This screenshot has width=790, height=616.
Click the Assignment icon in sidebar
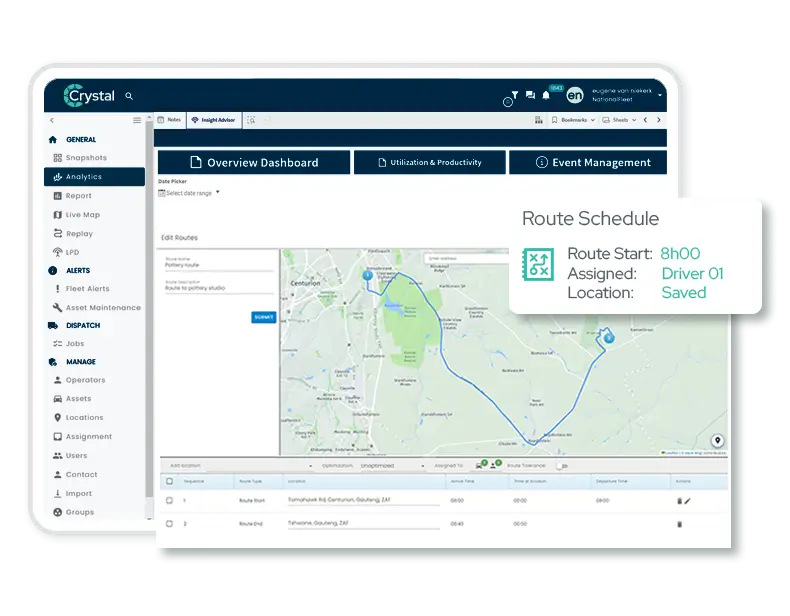tap(57, 437)
